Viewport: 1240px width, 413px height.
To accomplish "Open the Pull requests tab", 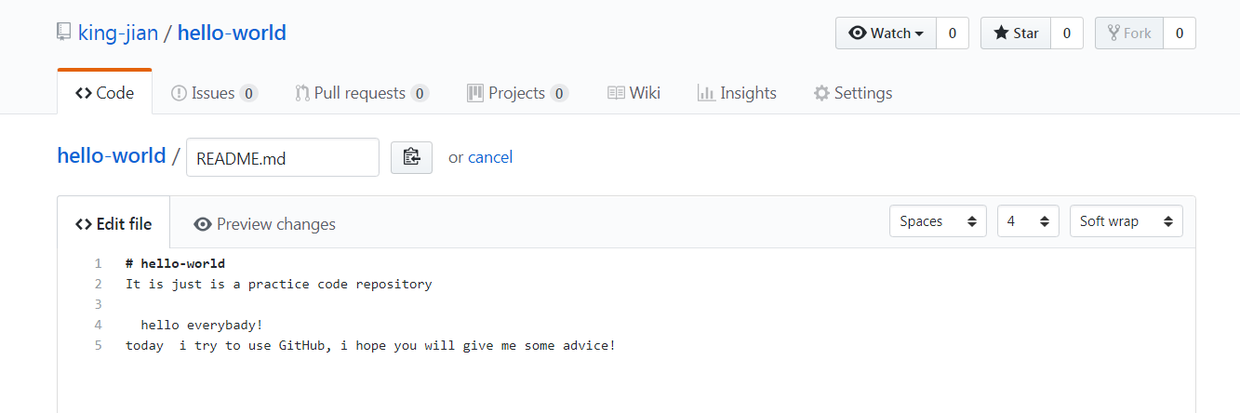I will pyautogui.click(x=361, y=93).
